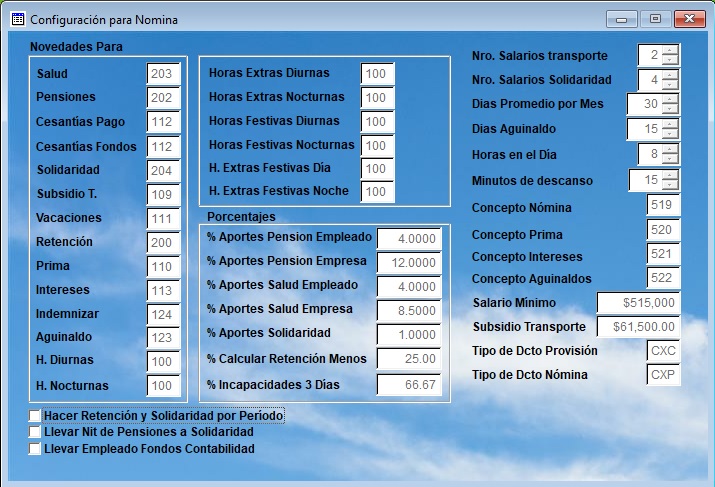Check Hacer Retención y Solidaridad por Periodo
715x487 pixels.
(35, 415)
